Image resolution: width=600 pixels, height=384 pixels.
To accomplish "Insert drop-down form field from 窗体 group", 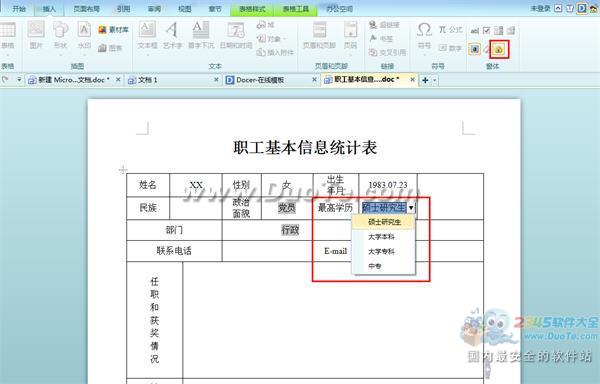I will tap(499, 30).
